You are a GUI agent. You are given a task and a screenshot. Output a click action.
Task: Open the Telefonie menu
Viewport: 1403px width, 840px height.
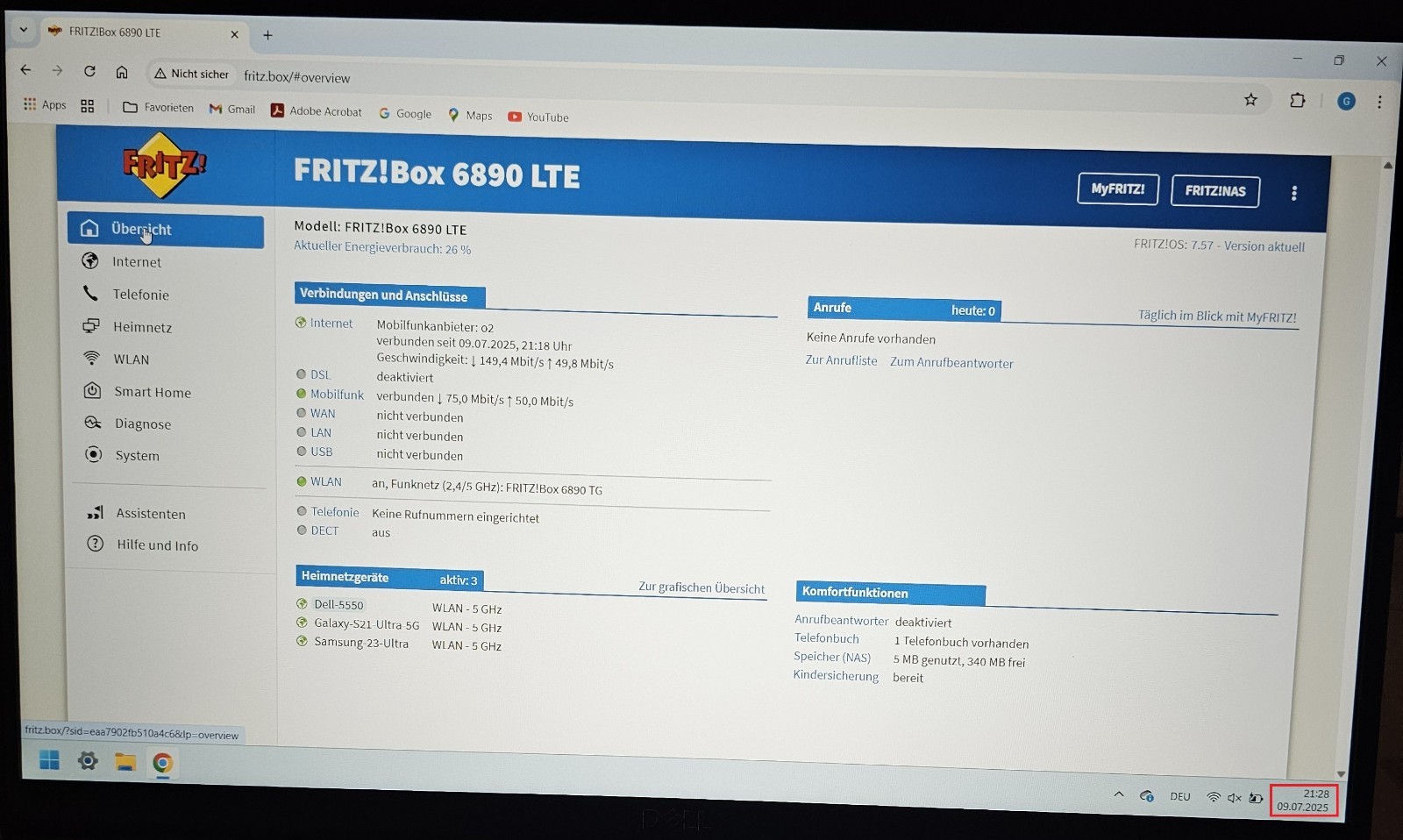click(139, 295)
